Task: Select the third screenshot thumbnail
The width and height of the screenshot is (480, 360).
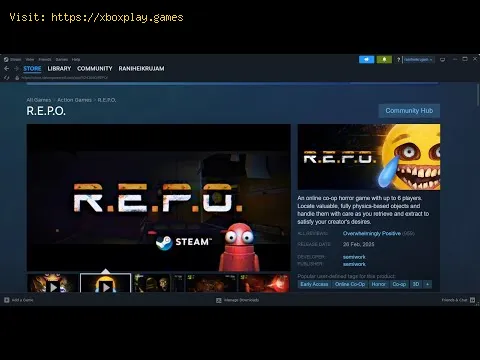Action: pos(152,283)
